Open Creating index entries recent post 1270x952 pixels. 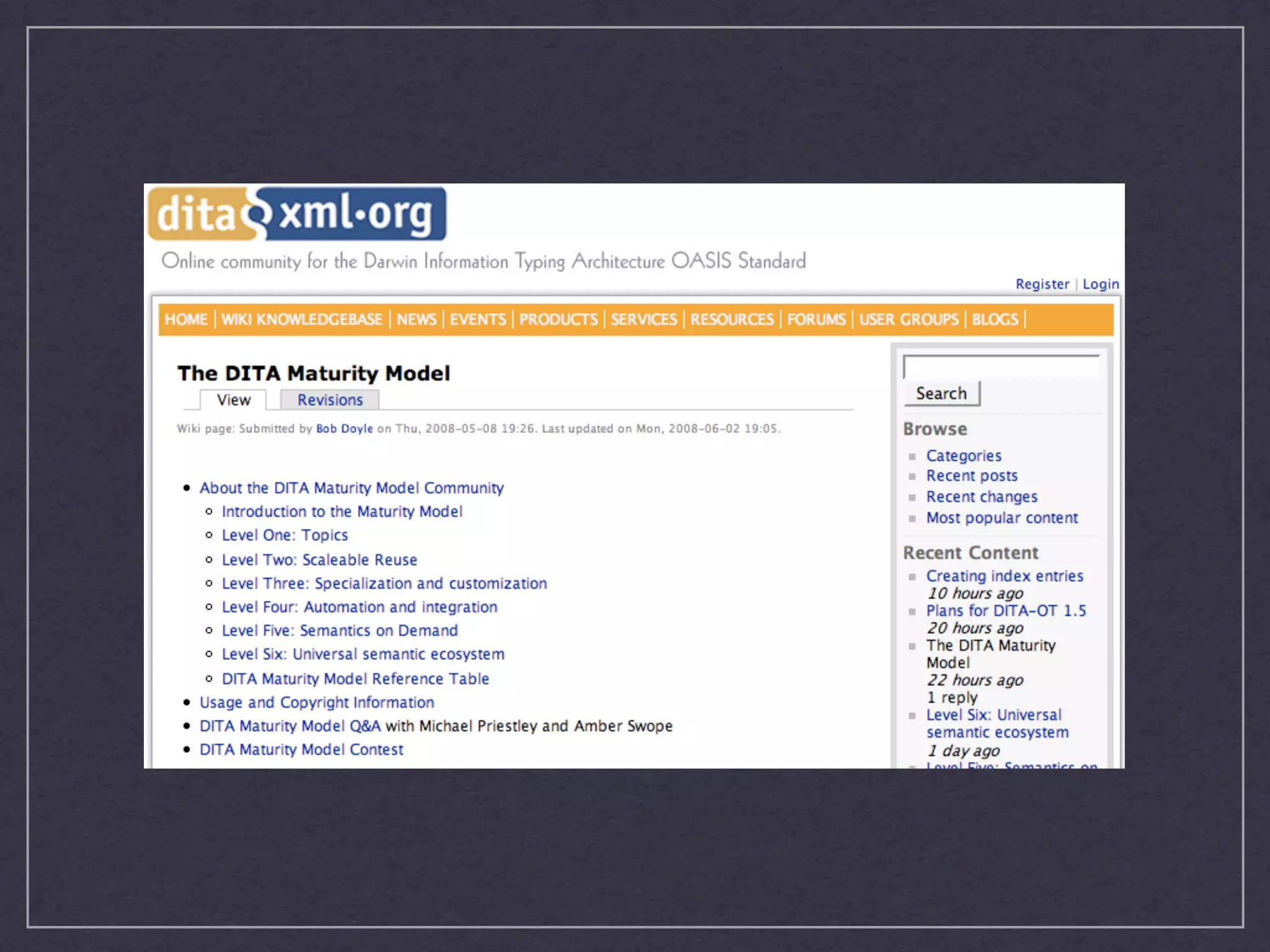(1005, 576)
